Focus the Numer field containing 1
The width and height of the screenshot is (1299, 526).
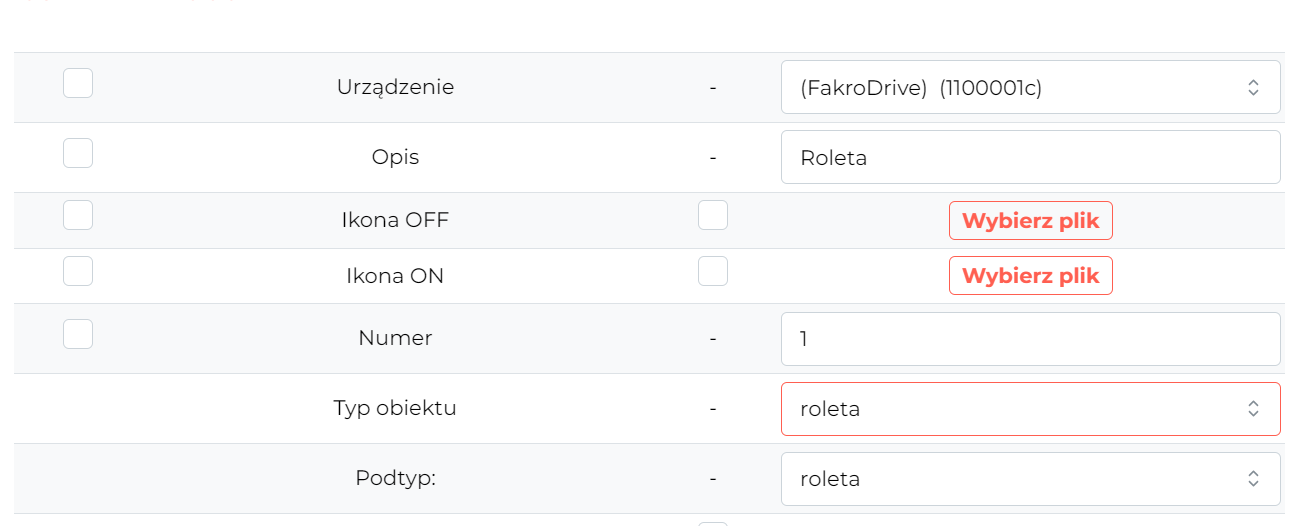point(1031,339)
